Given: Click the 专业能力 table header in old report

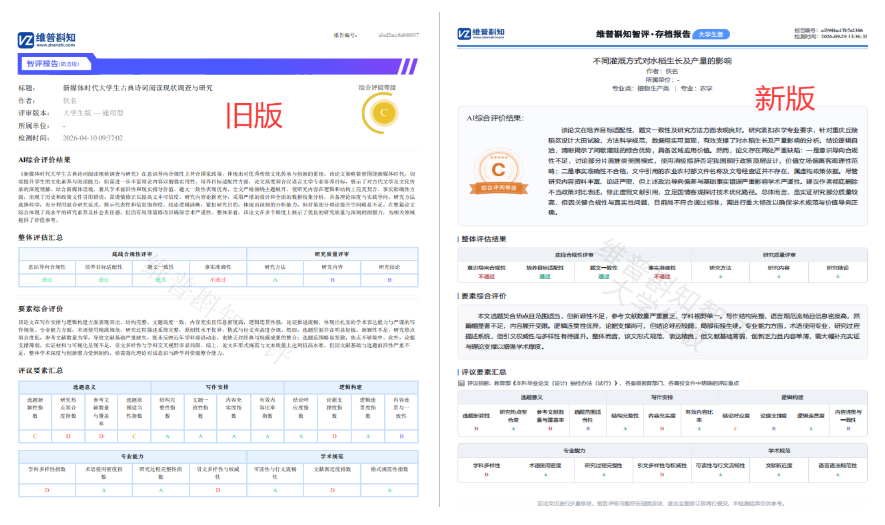Looking at the screenshot, I should (x=132, y=456).
